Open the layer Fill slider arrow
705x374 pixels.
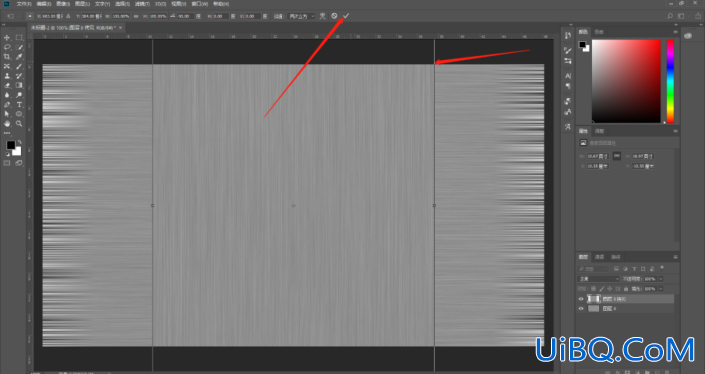[x=660, y=289]
